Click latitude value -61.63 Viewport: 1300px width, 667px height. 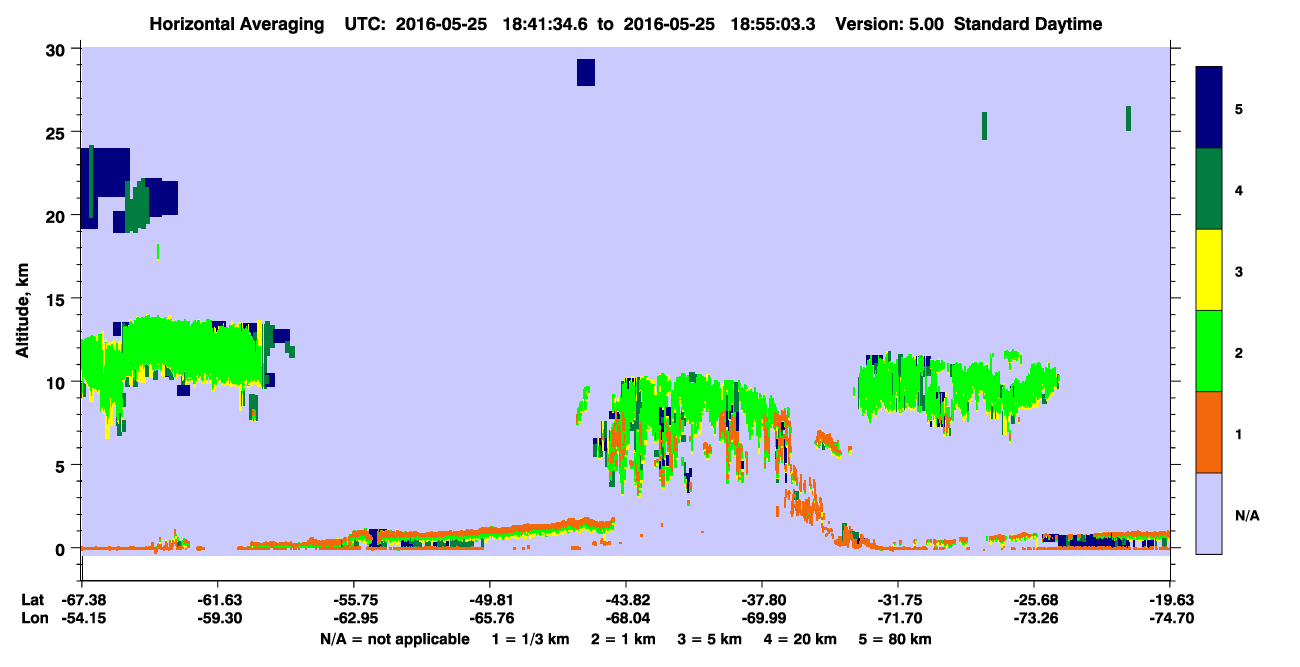click(218, 600)
